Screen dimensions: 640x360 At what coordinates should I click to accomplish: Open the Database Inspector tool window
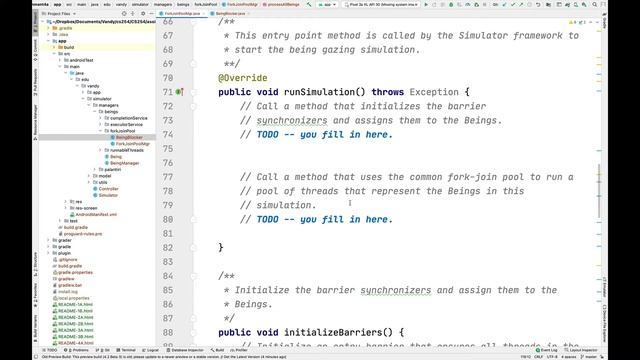[x=185, y=350]
